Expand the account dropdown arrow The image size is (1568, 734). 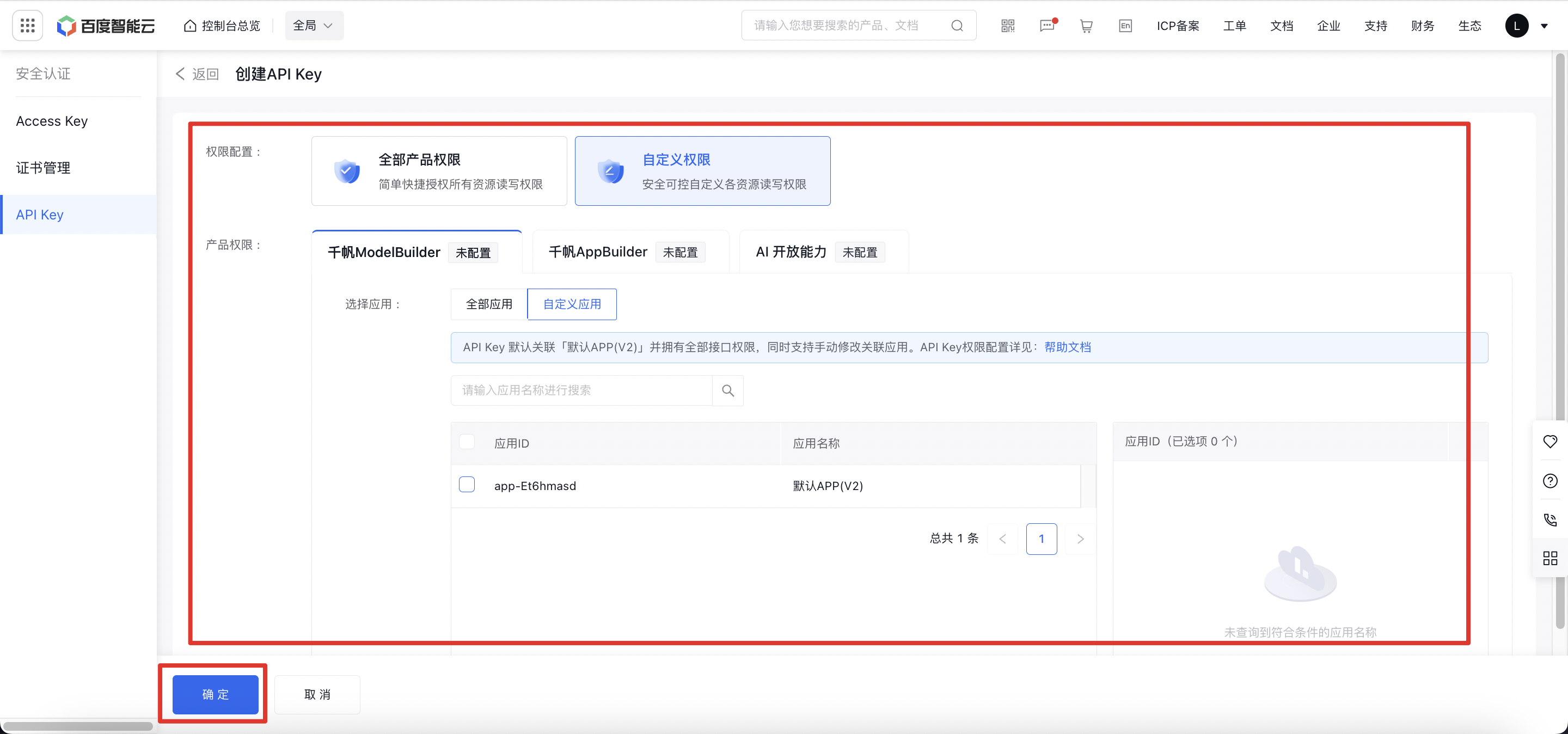click(x=1544, y=26)
